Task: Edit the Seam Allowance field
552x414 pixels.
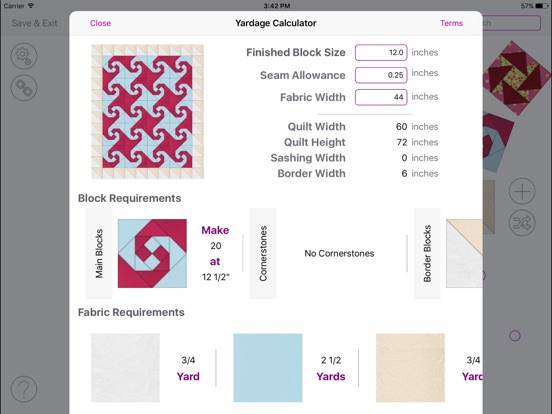Action: pyautogui.click(x=381, y=75)
